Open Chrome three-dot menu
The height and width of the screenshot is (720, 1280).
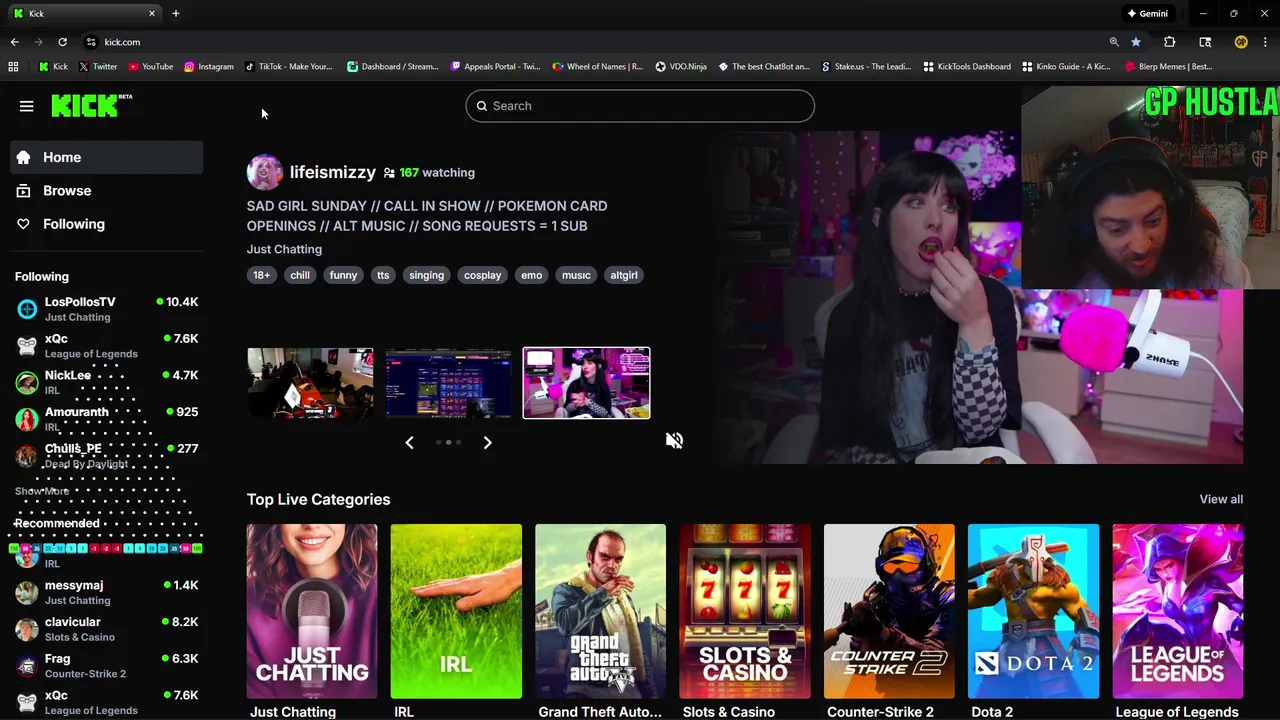pos(1265,42)
